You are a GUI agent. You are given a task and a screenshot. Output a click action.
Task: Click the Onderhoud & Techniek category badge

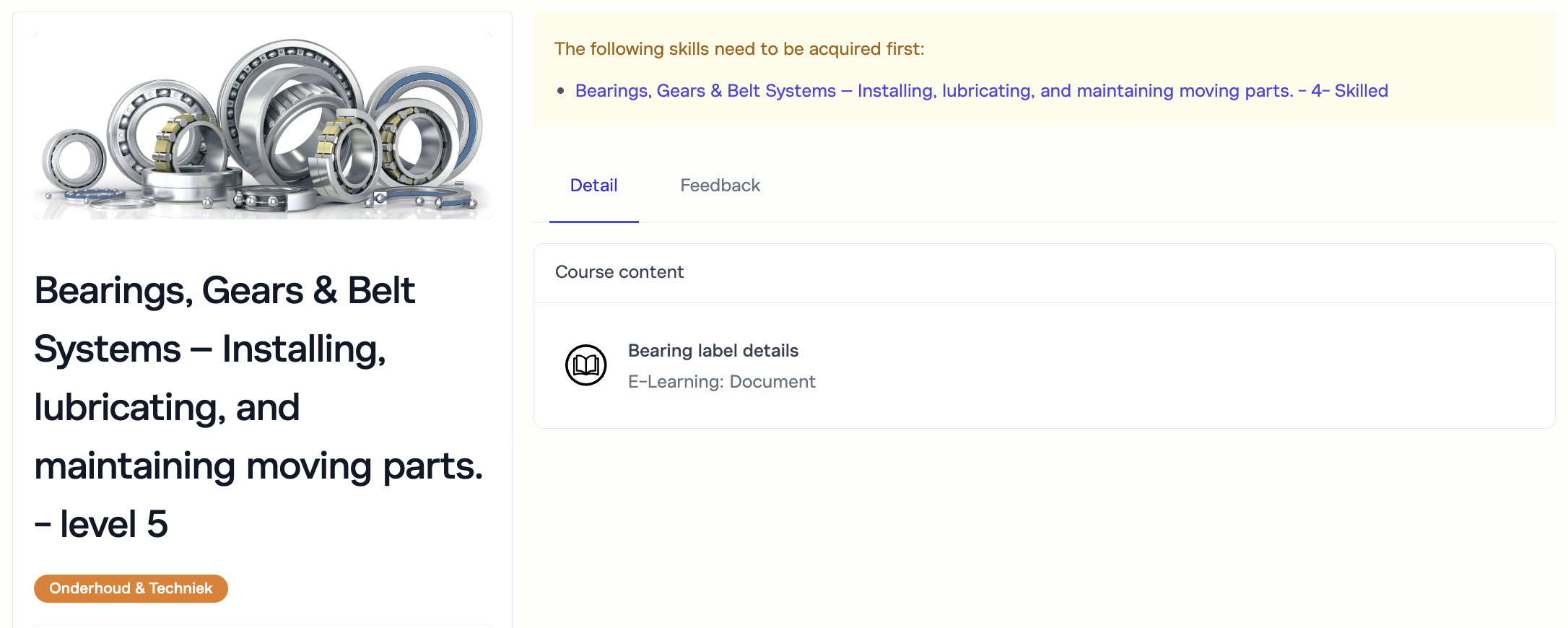click(131, 588)
